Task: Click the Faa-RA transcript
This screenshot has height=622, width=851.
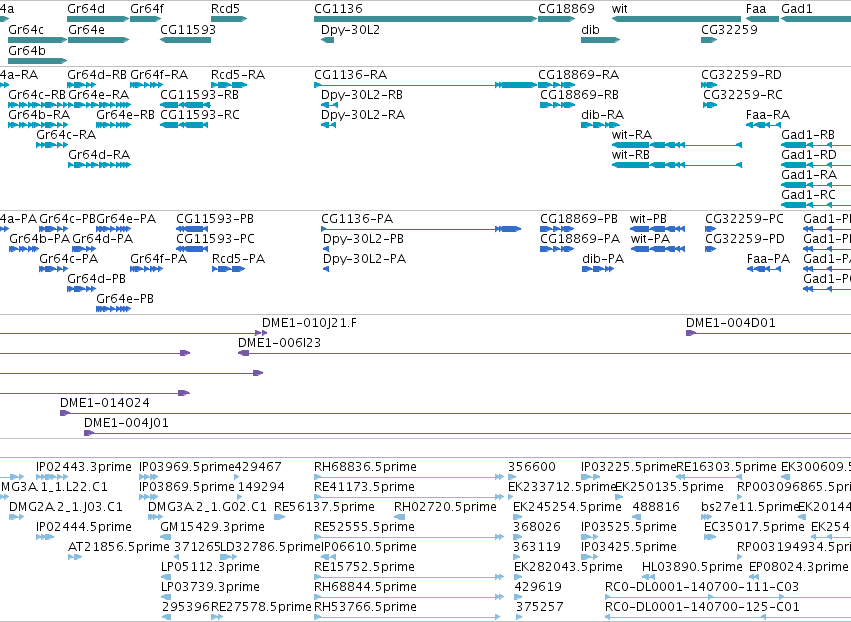Action: (x=763, y=125)
